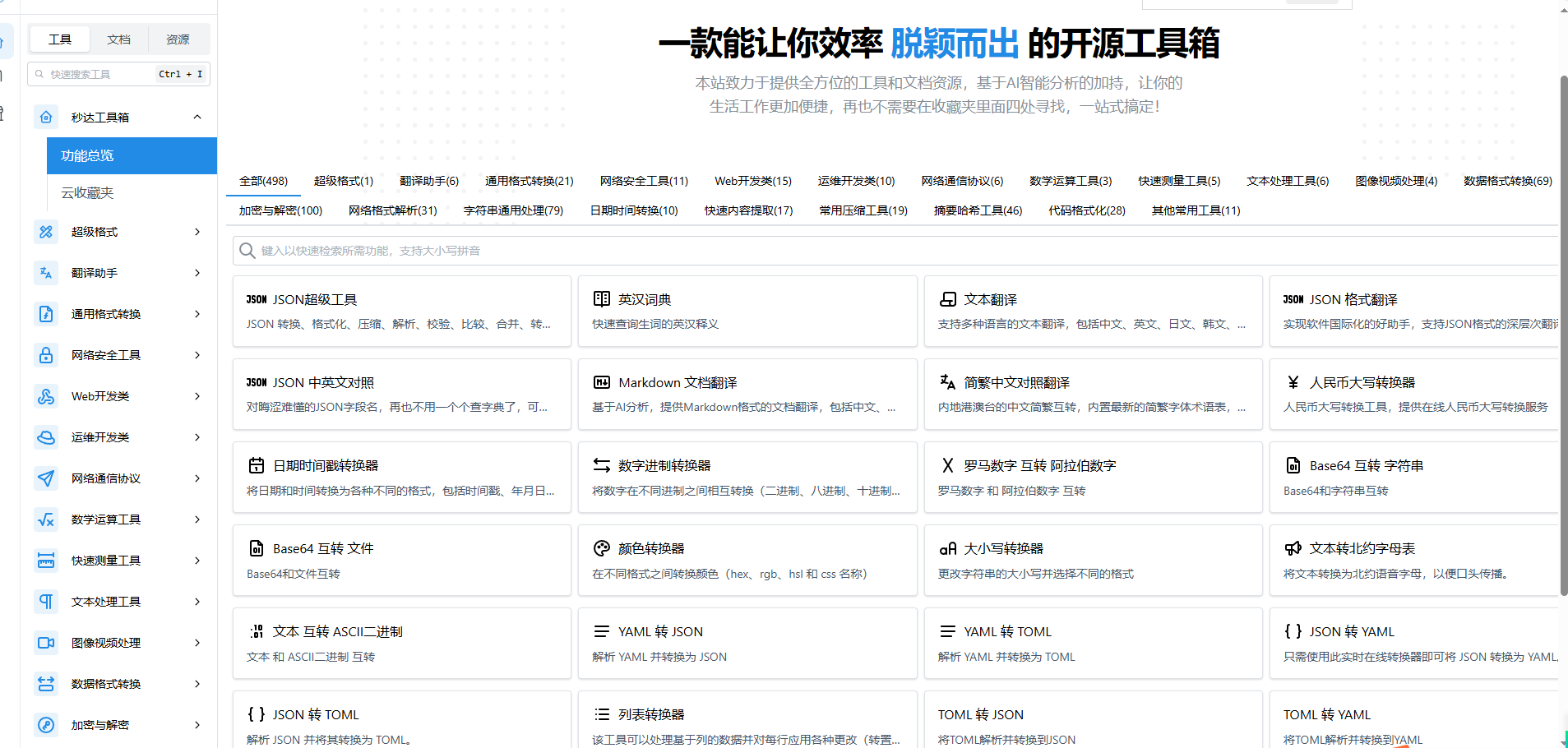The height and width of the screenshot is (748, 1568).
Task: Click the 数学运算工具 square-root icon
Action: (x=46, y=519)
